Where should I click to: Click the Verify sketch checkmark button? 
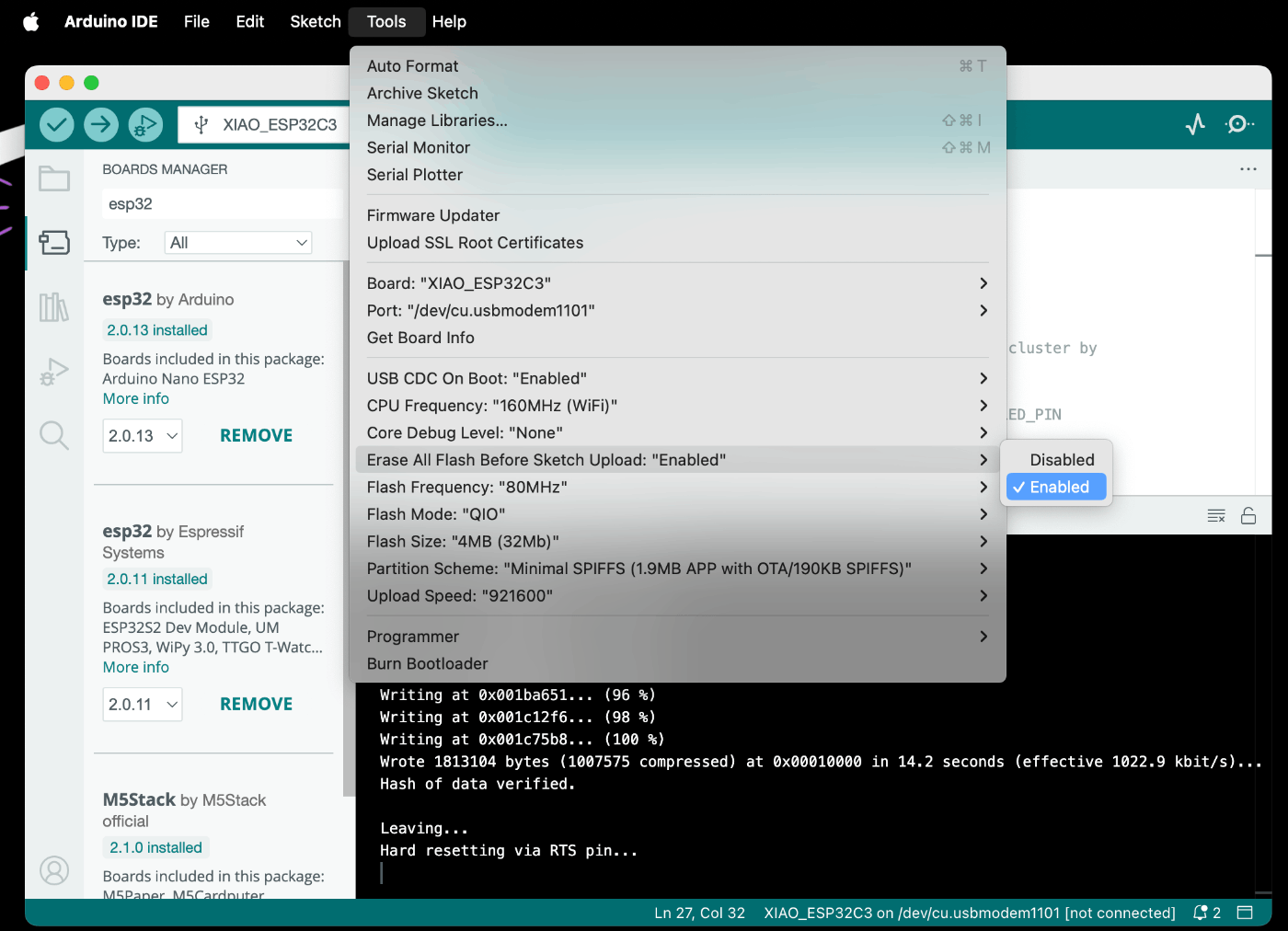click(x=56, y=124)
